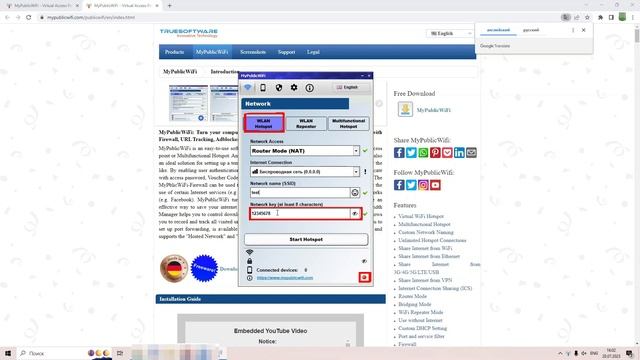The width and height of the screenshot is (640, 360).
Task: Select the WLAN Hotspot tab
Action: [x=264, y=124]
